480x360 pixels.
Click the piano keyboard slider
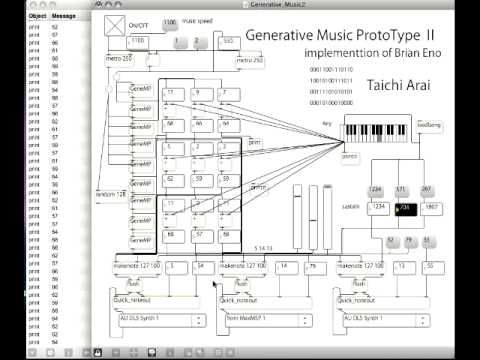click(376, 133)
